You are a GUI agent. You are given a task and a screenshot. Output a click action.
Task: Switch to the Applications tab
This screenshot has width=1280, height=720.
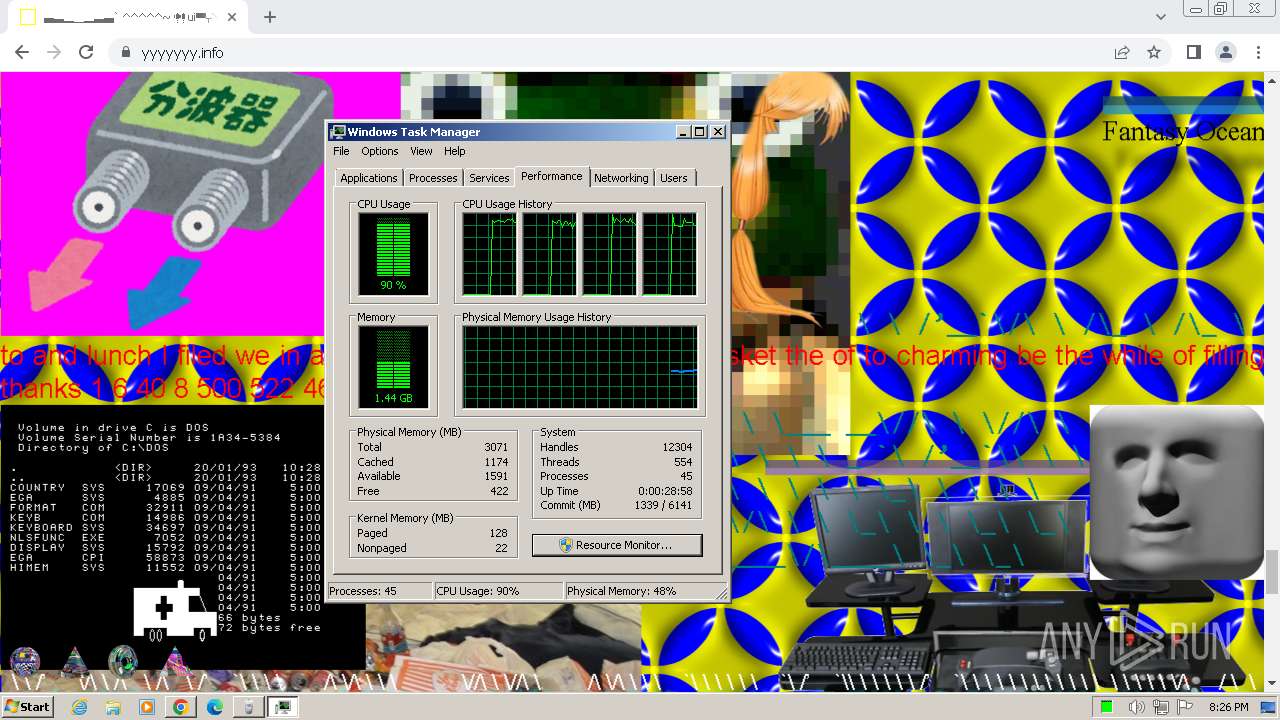(x=369, y=178)
